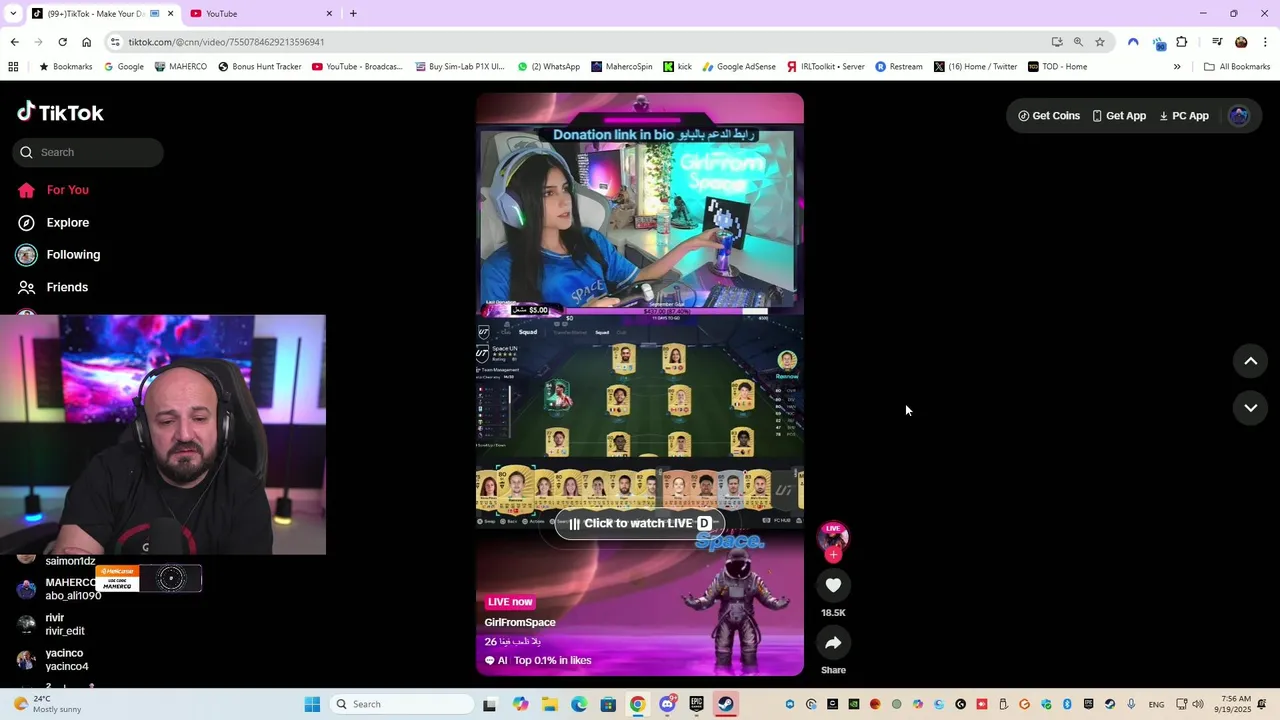Open TikTok profile avatar menu
This screenshot has height=720, width=1280.
(x=1239, y=116)
